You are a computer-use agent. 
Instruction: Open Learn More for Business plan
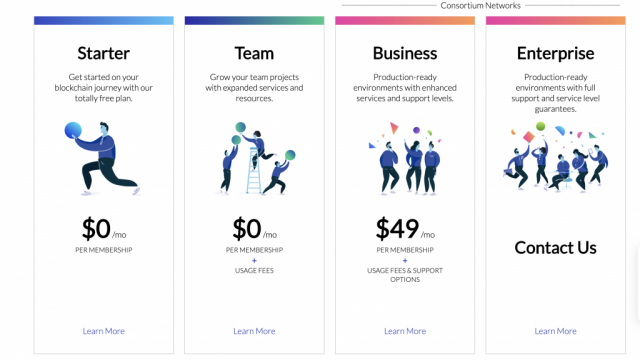[405, 331]
